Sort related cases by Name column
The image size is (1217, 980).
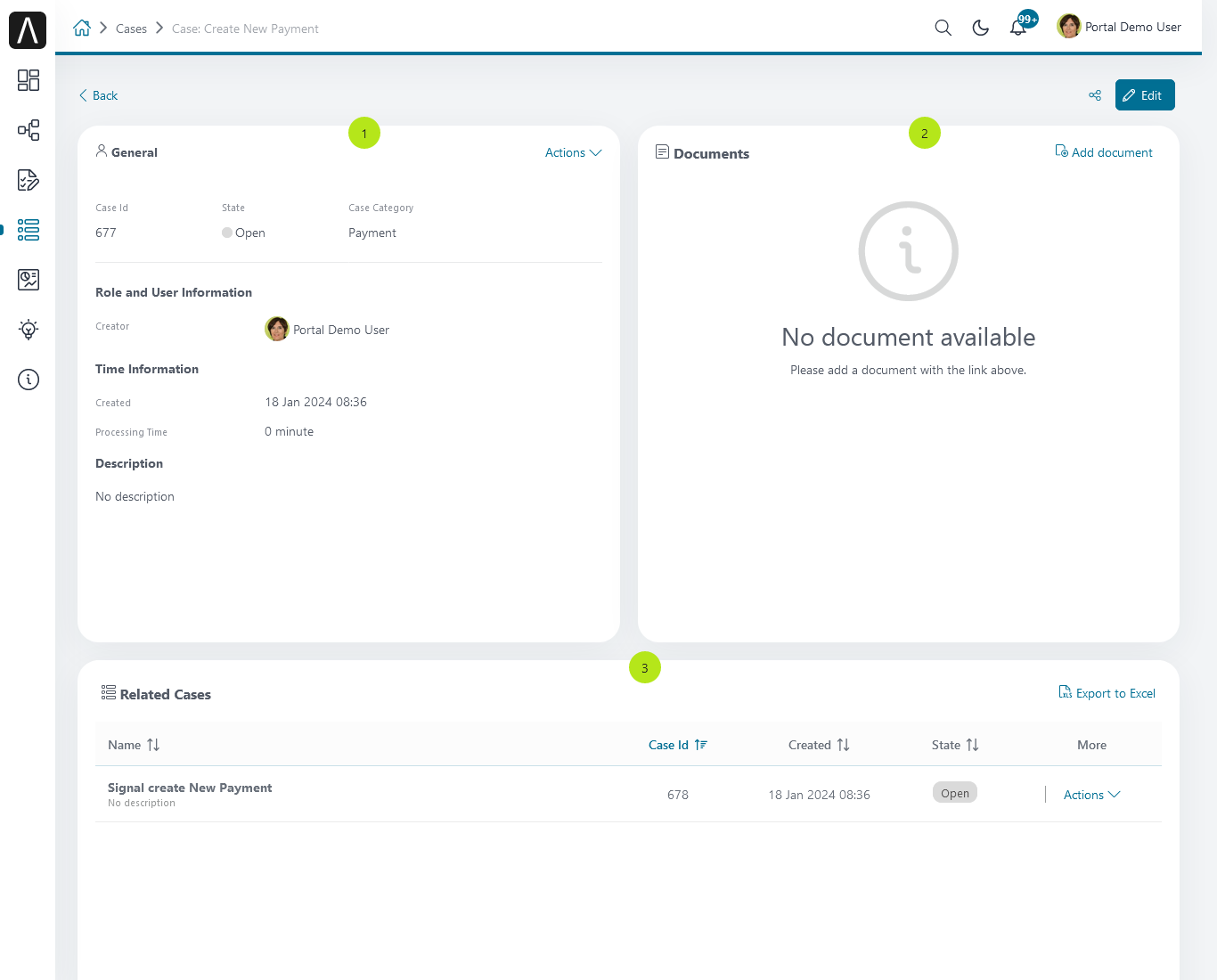[134, 745]
